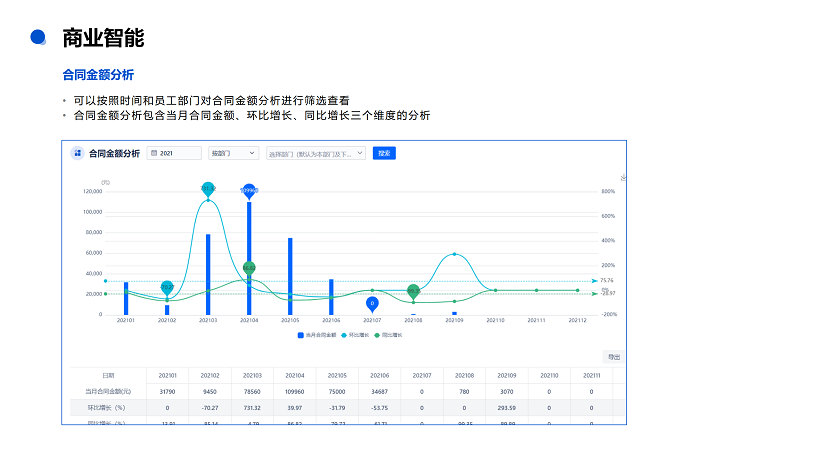Image resolution: width=820 pixels, height=461 pixels.
Task: Click the teal marker pin at 202102
Action: click(x=167, y=289)
